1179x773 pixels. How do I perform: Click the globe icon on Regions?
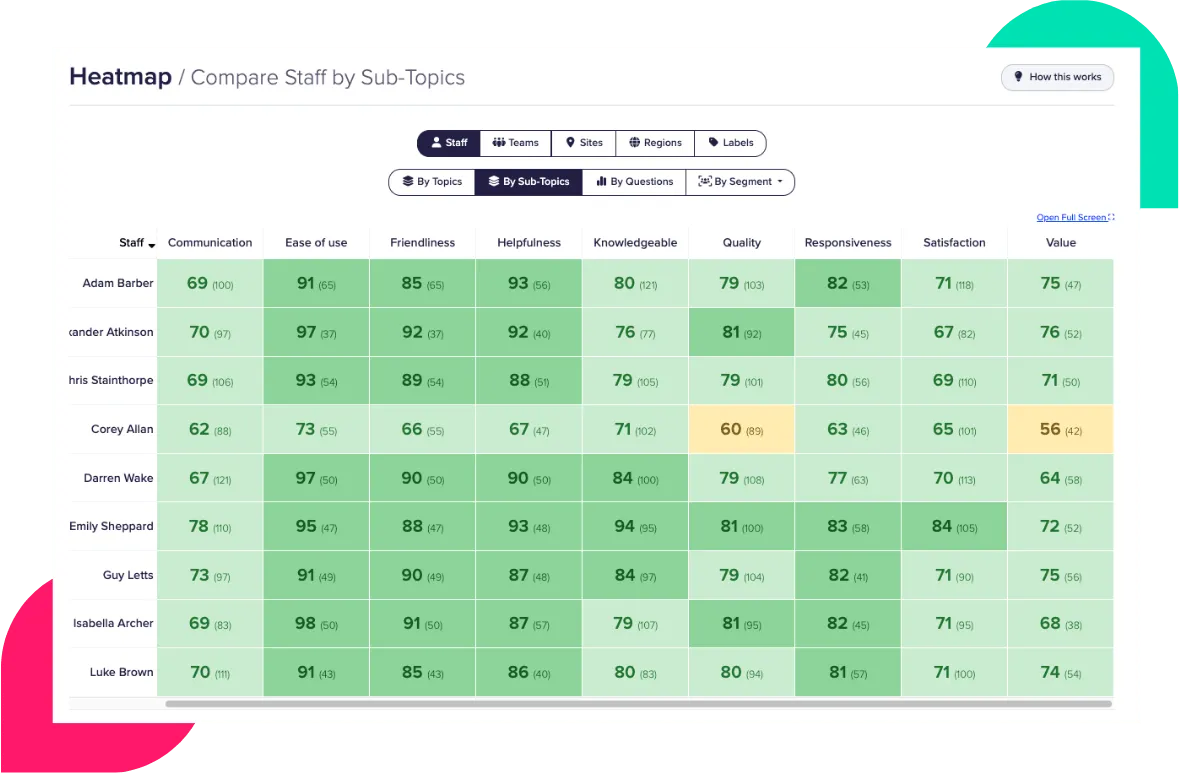coord(634,143)
